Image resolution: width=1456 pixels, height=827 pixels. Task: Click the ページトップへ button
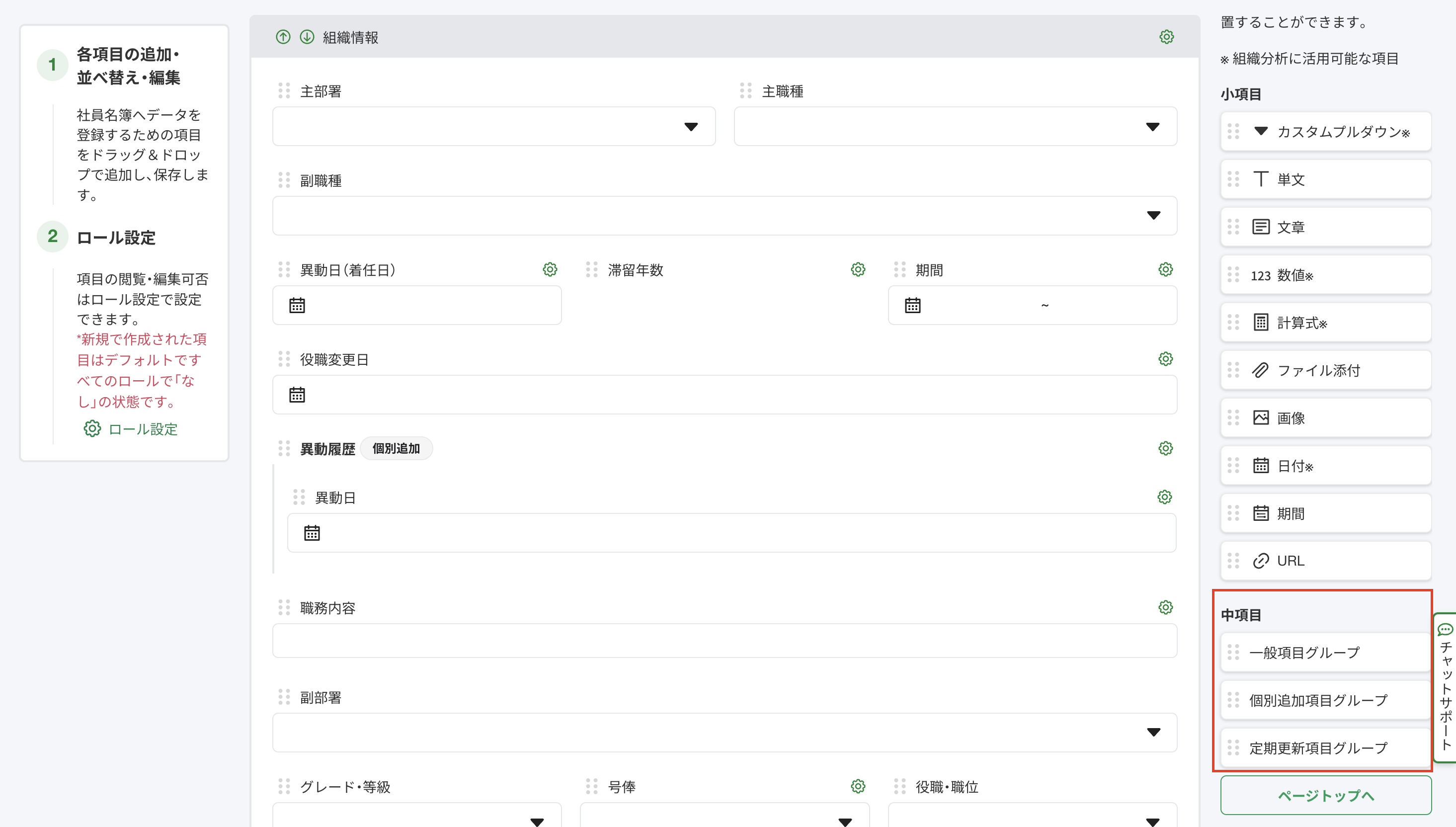(1325, 795)
